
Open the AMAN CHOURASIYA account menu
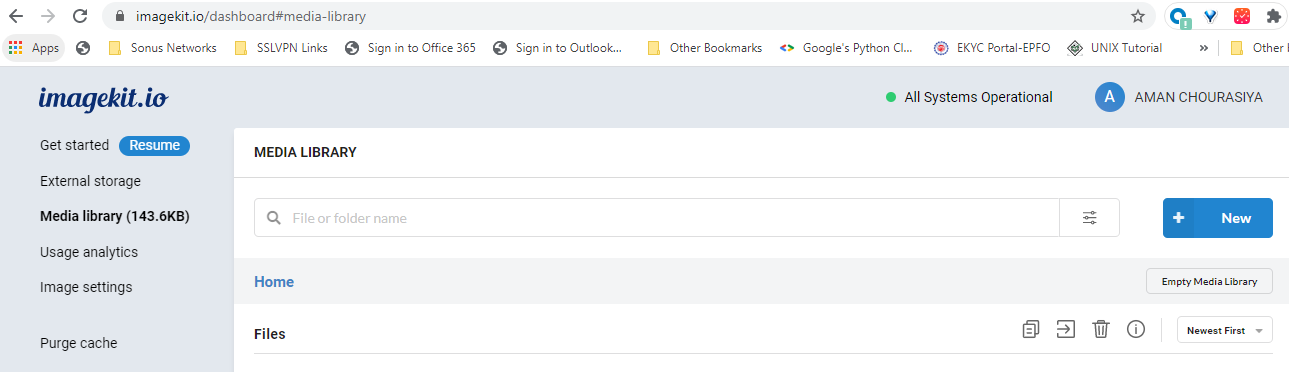[x=1198, y=97]
